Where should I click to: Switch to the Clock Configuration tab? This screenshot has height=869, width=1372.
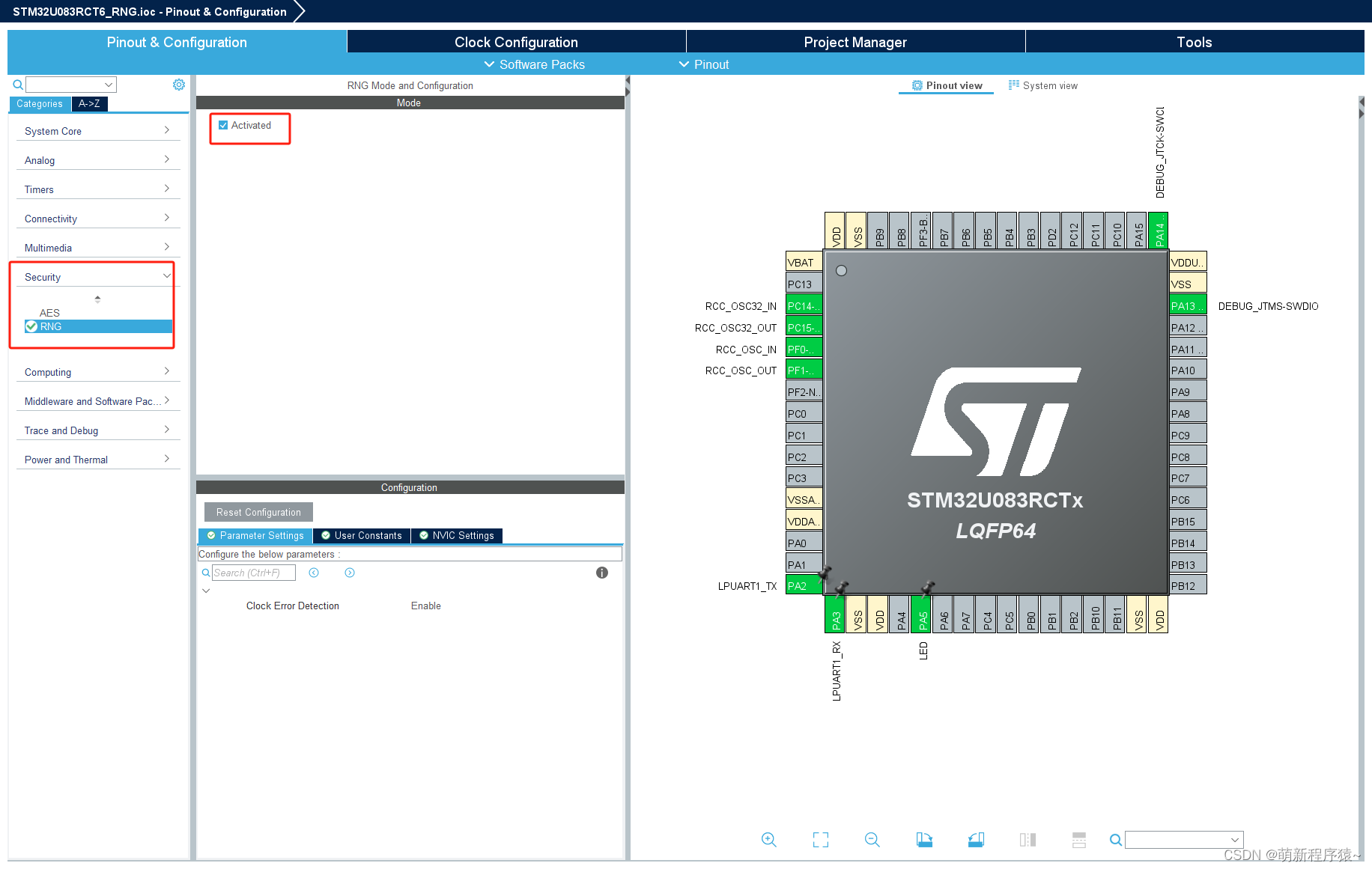point(516,42)
